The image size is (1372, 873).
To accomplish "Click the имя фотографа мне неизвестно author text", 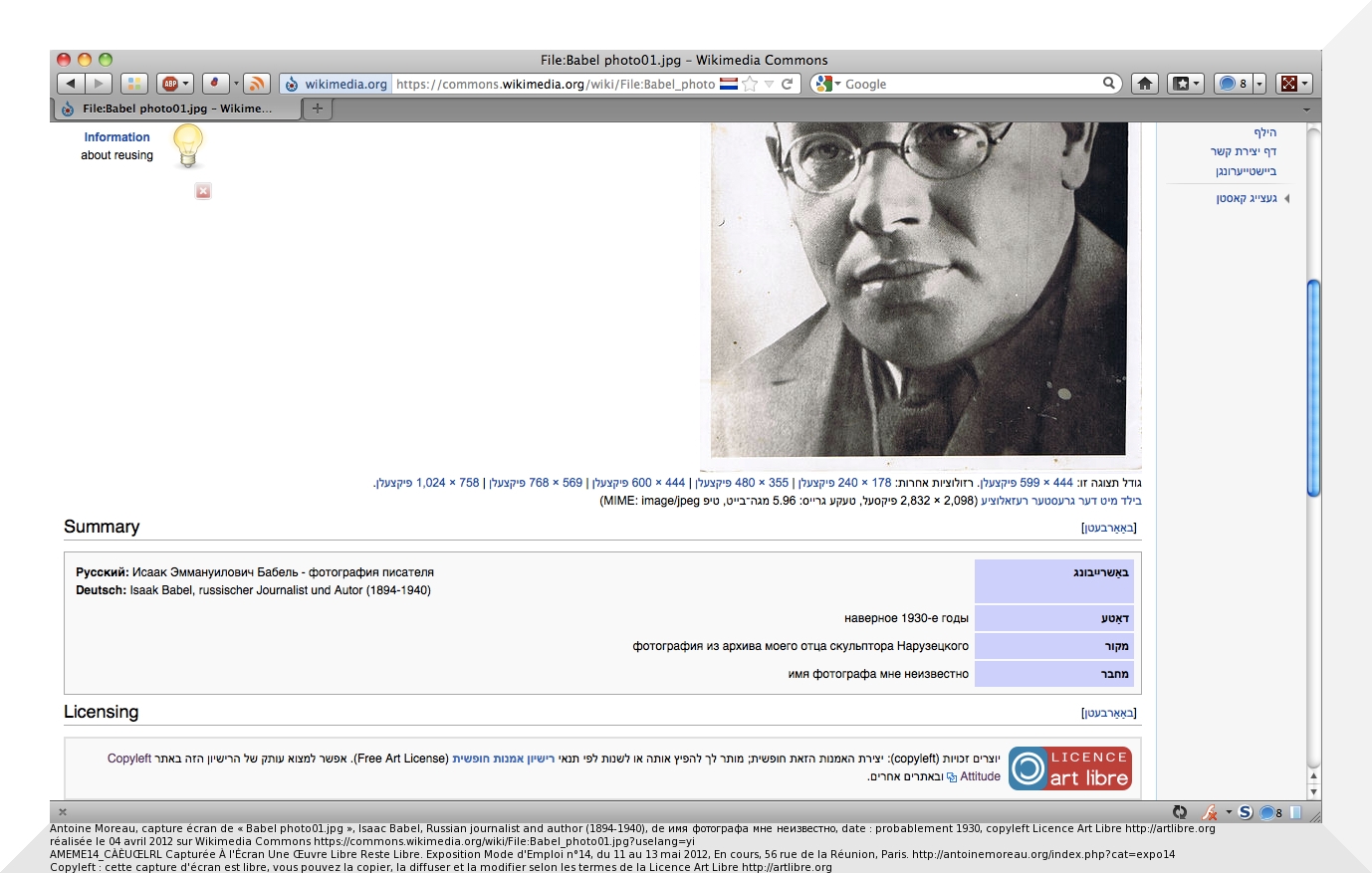I will click(878, 674).
